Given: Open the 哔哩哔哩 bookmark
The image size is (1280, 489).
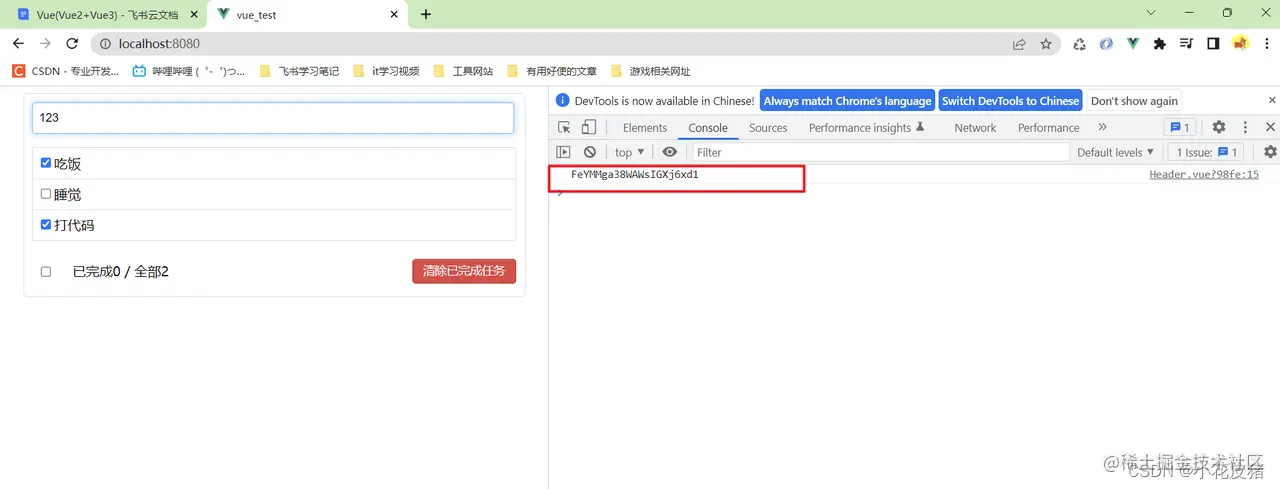Looking at the screenshot, I should 189,71.
